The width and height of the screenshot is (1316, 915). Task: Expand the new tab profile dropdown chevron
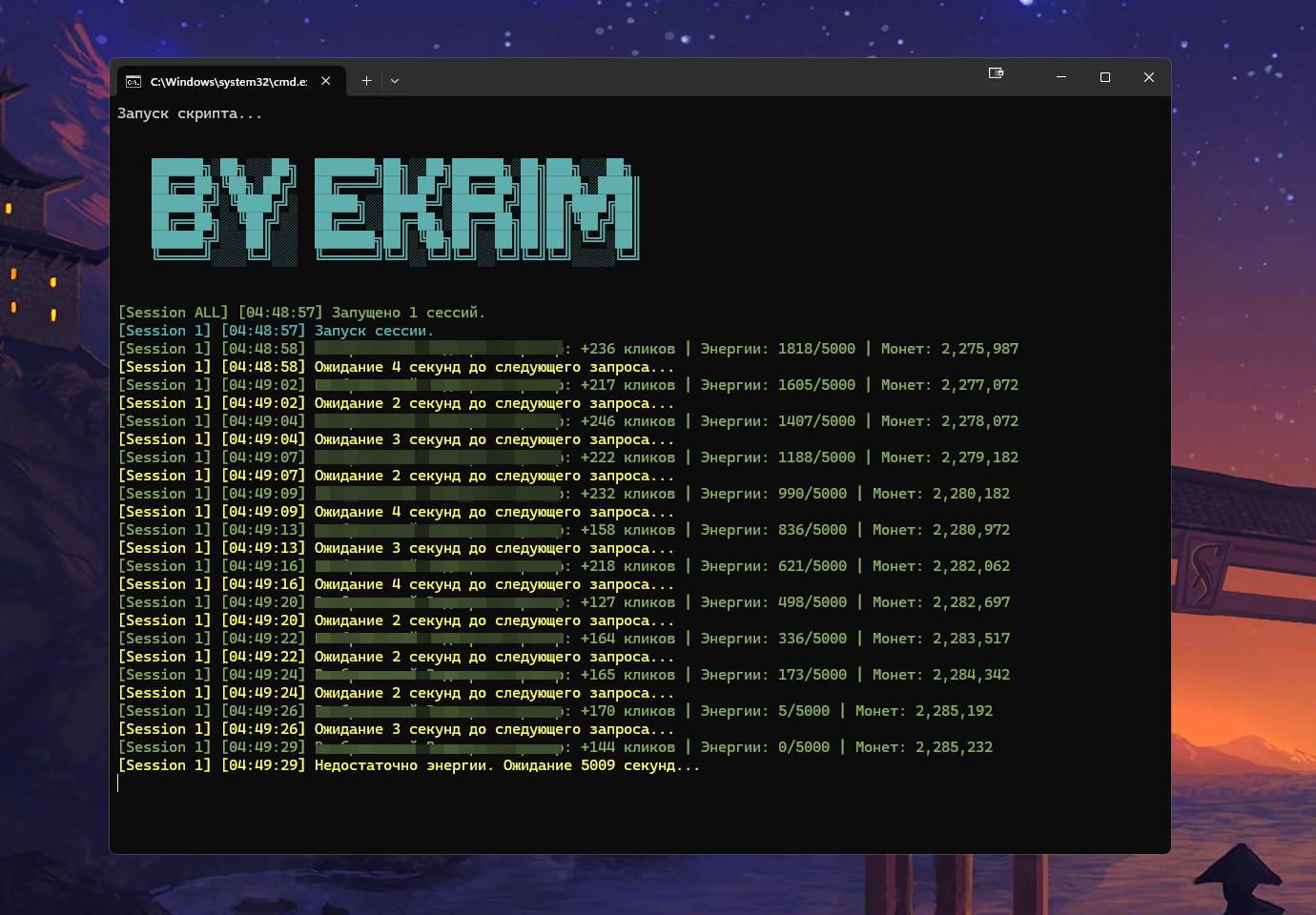395,81
